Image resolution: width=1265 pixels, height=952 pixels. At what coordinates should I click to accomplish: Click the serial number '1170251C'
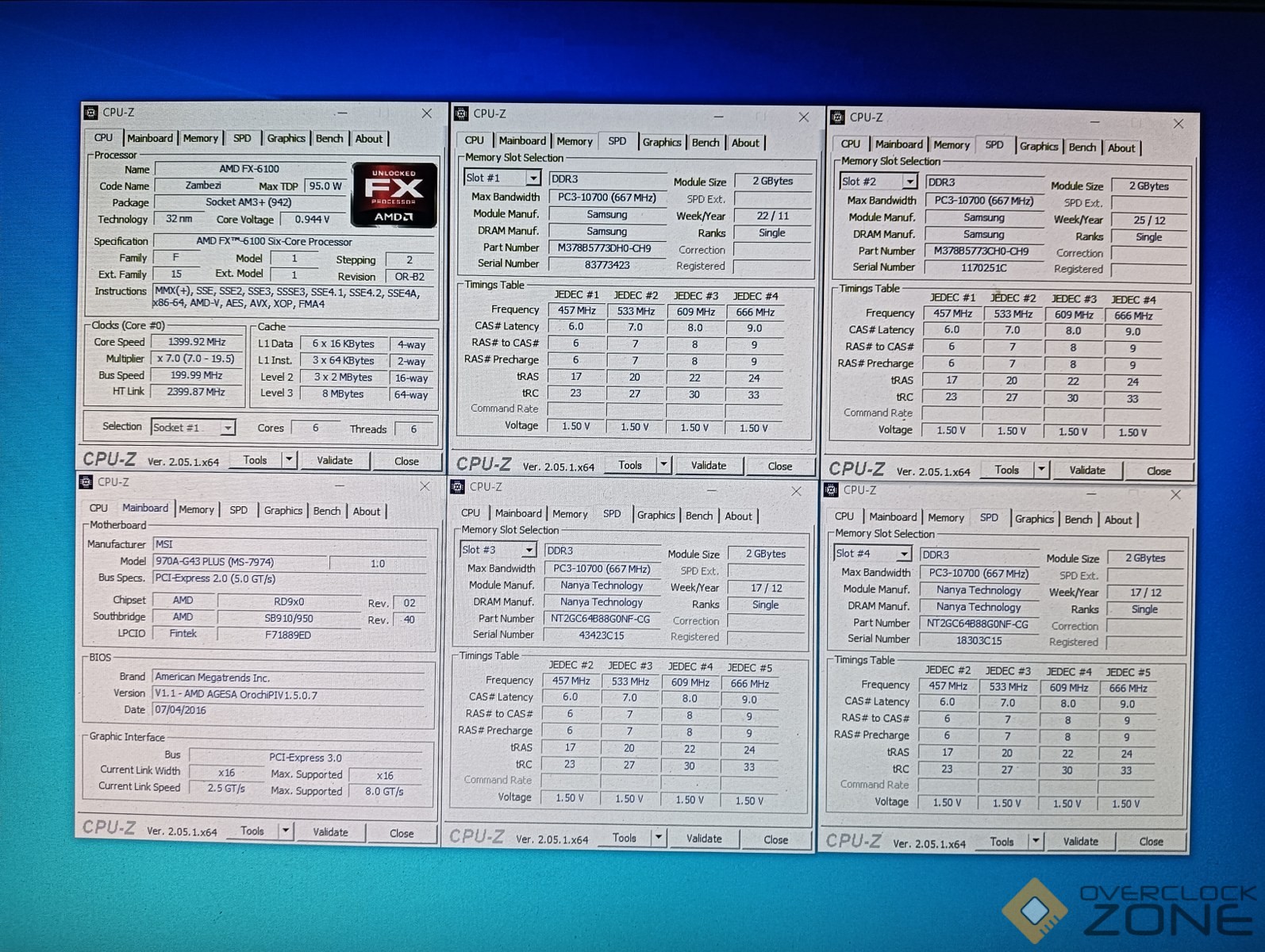click(984, 268)
